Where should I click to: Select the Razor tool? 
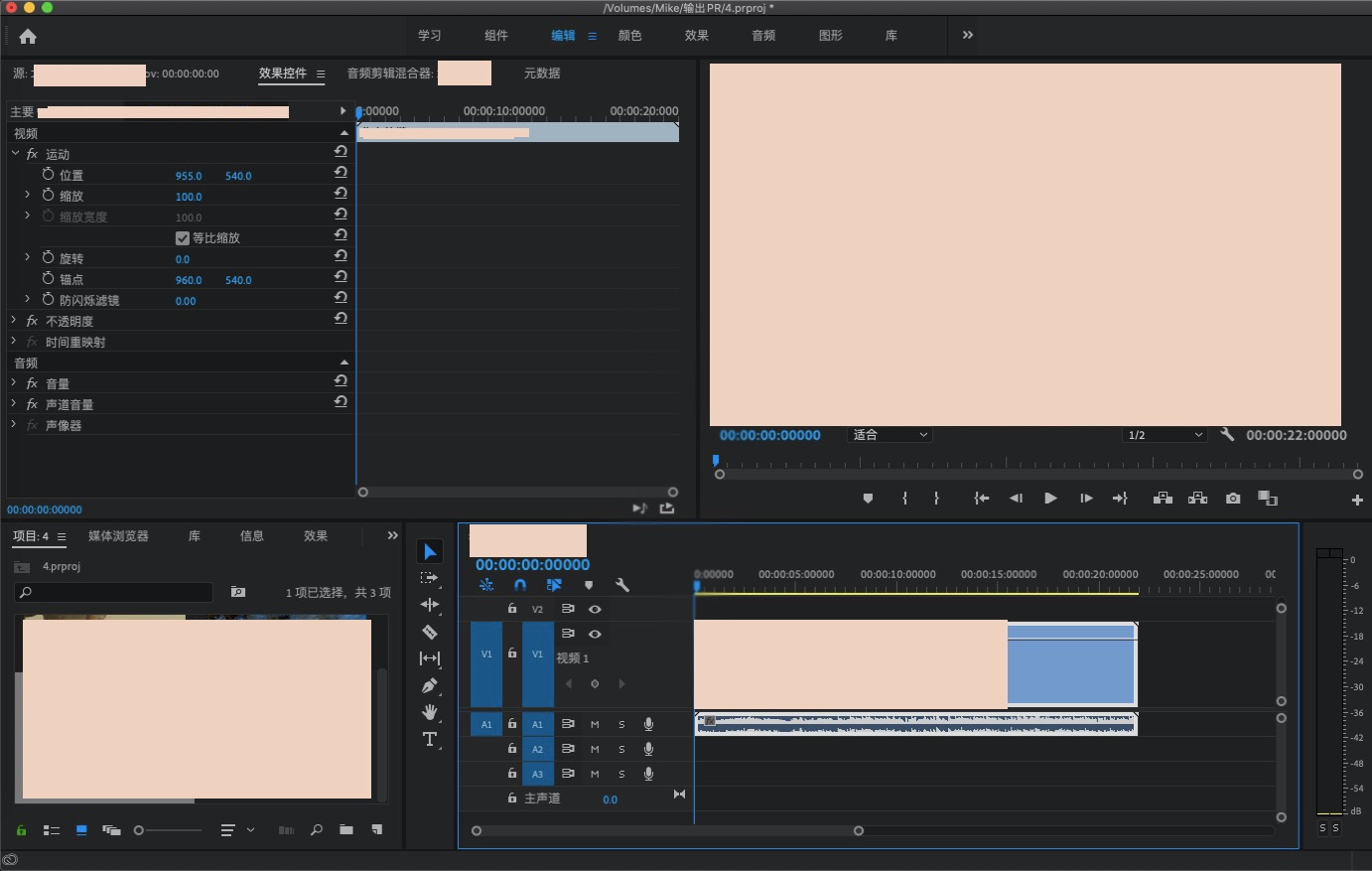[x=430, y=632]
